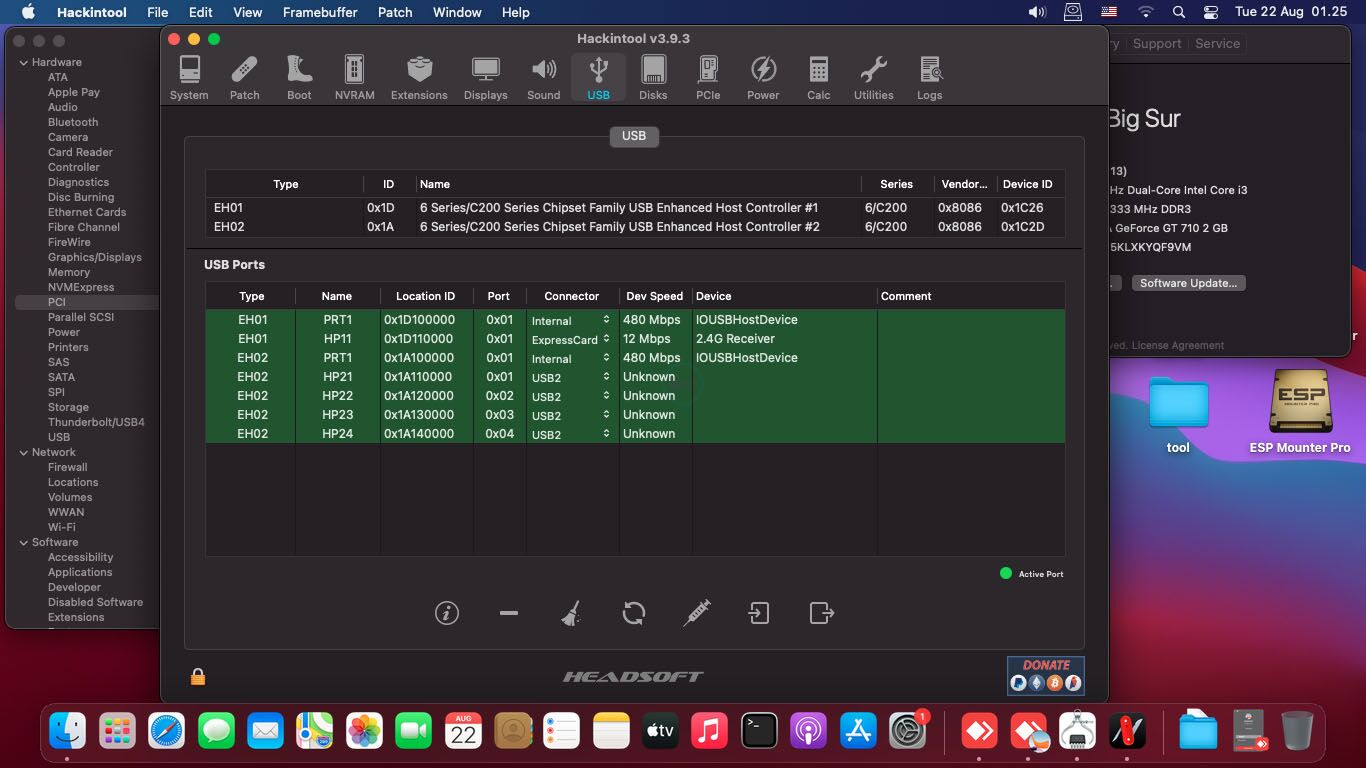This screenshot has height=768, width=1366.
Task: Click the export icon at bottom
Action: [x=821, y=613]
